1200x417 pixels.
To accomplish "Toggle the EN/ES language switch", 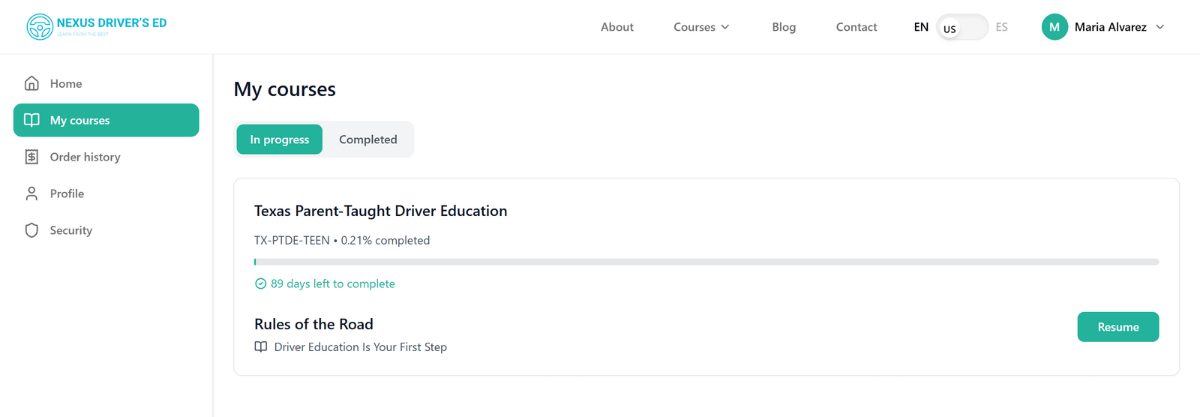I will 962,27.
